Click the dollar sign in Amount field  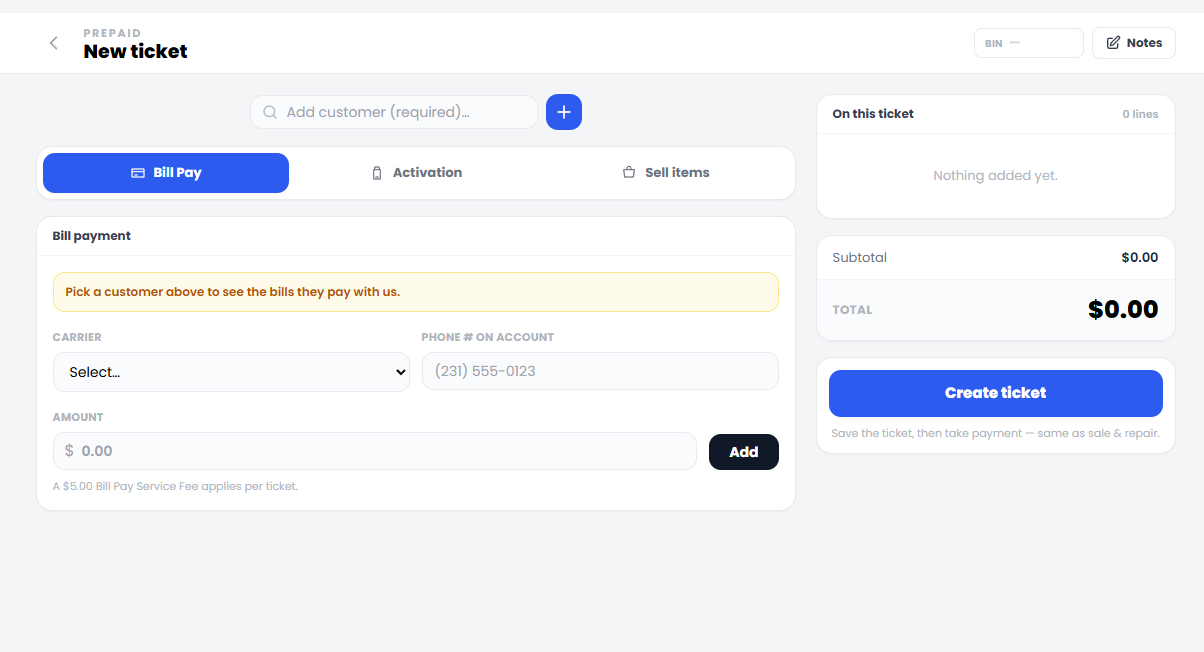pos(69,451)
